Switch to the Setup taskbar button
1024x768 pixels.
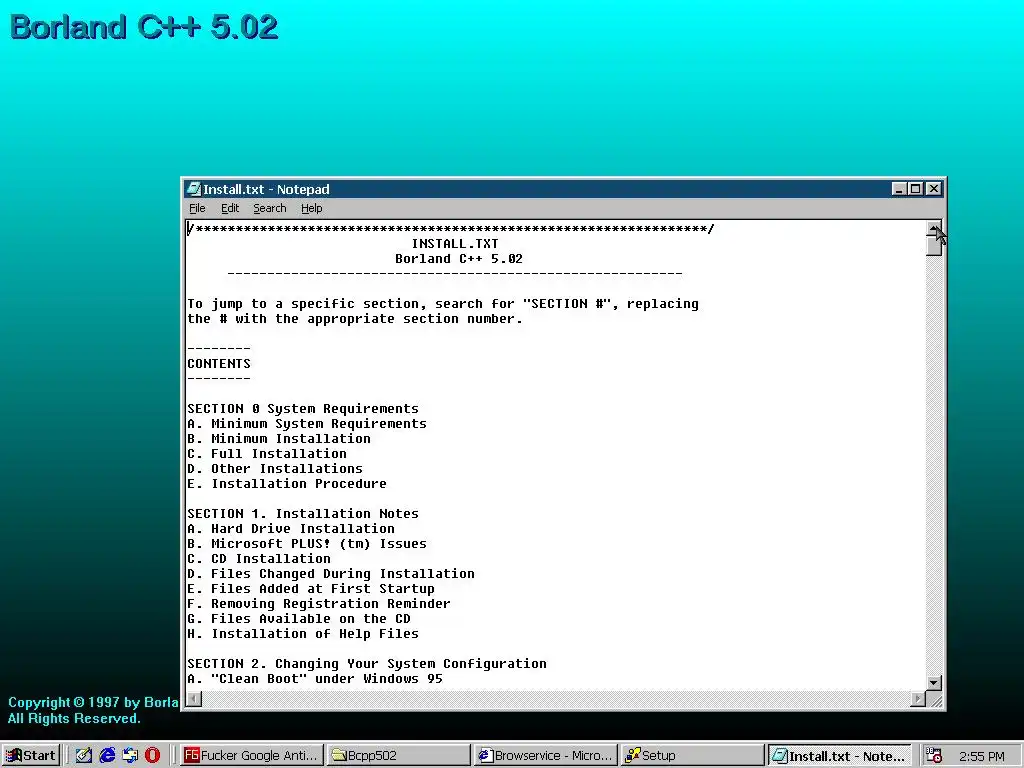click(x=692, y=756)
